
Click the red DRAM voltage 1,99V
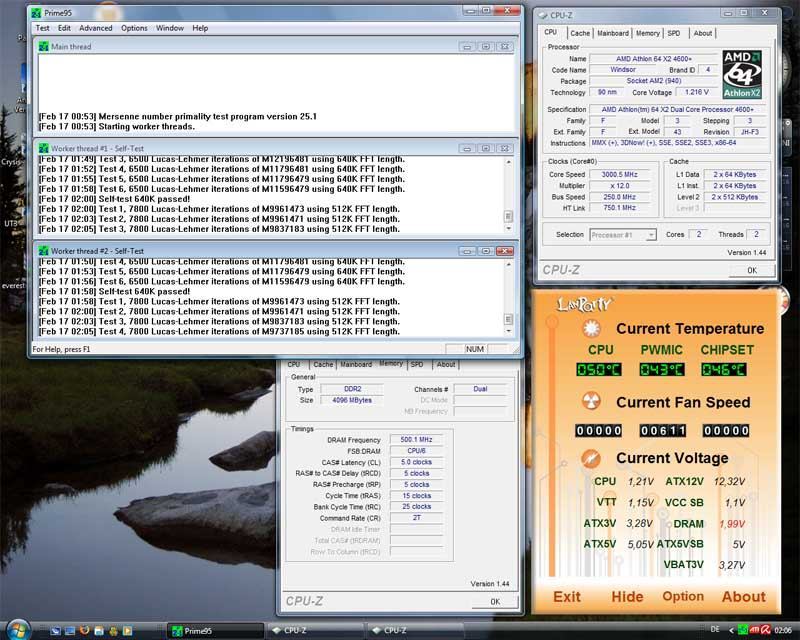point(732,524)
